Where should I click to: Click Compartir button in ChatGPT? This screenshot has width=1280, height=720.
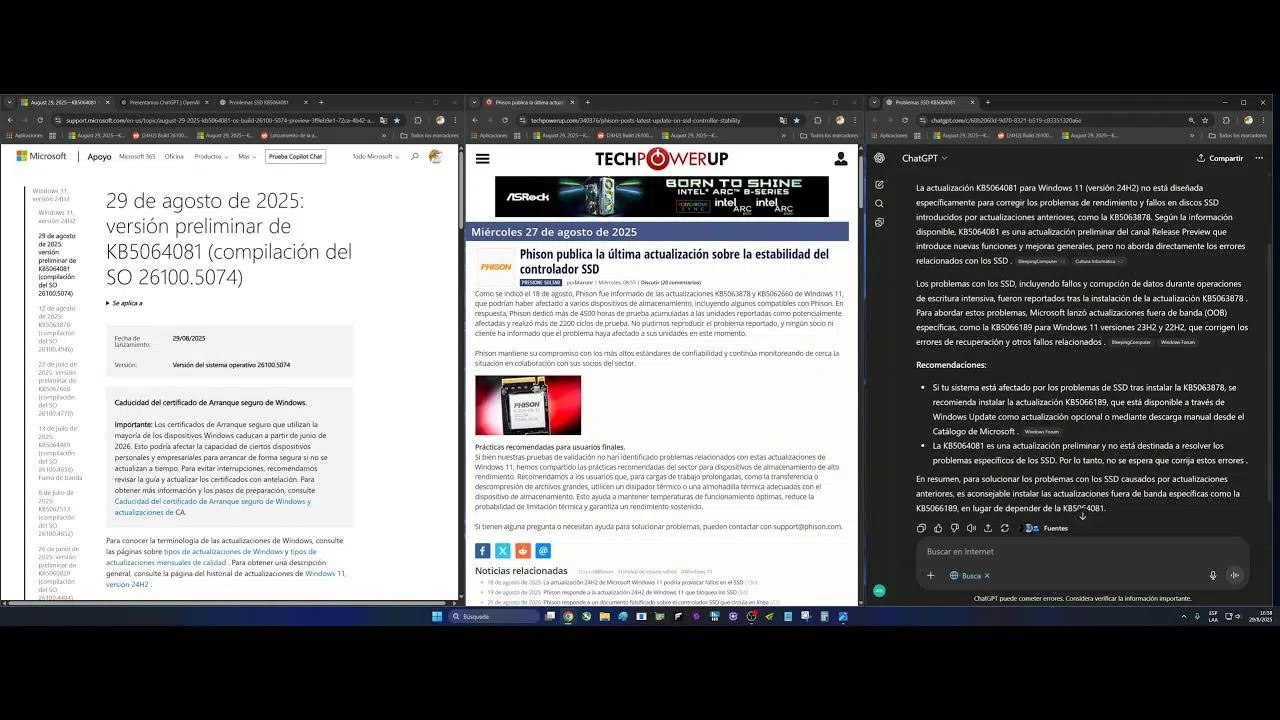1220,158
